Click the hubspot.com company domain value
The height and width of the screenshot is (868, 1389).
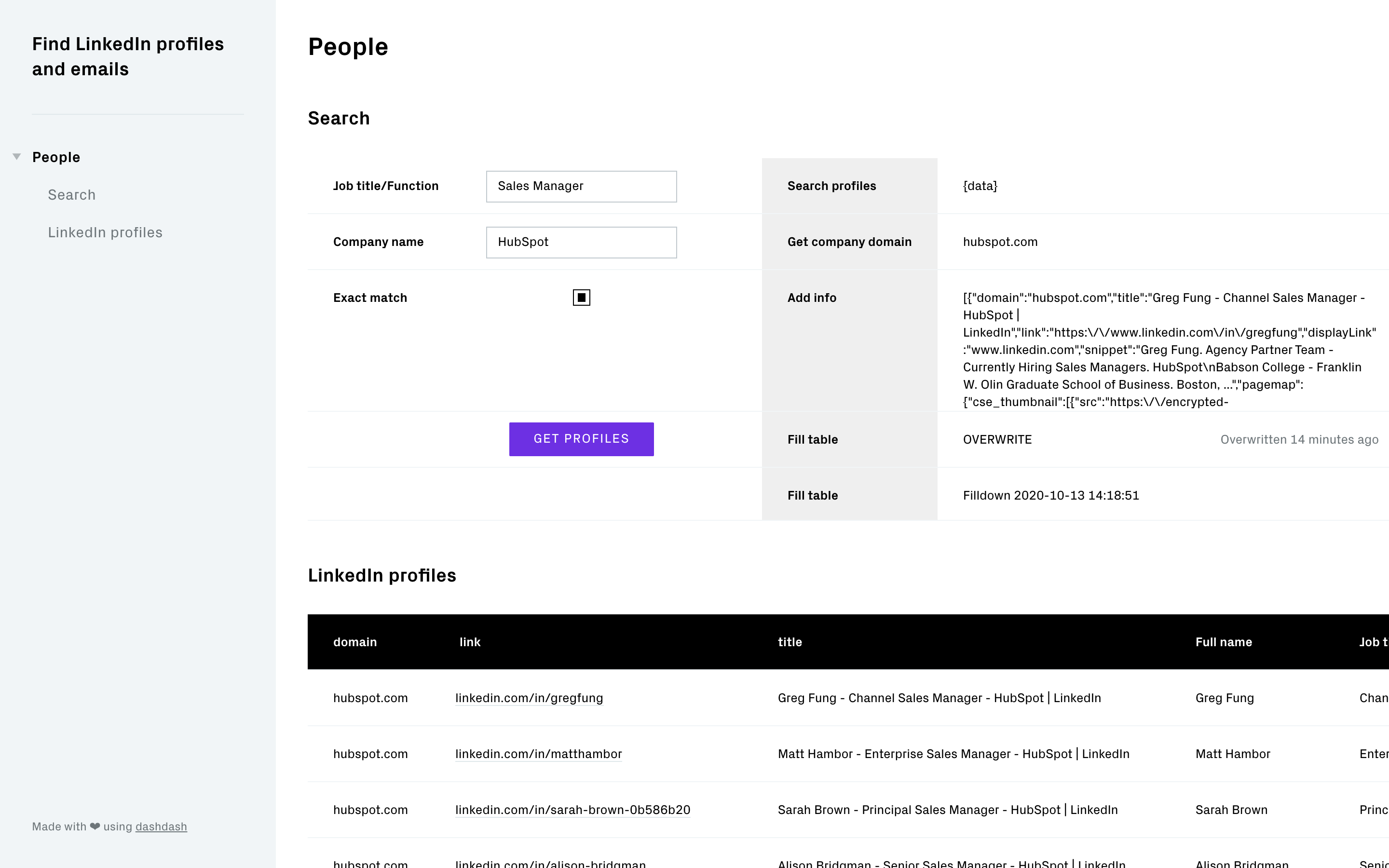click(1000, 242)
